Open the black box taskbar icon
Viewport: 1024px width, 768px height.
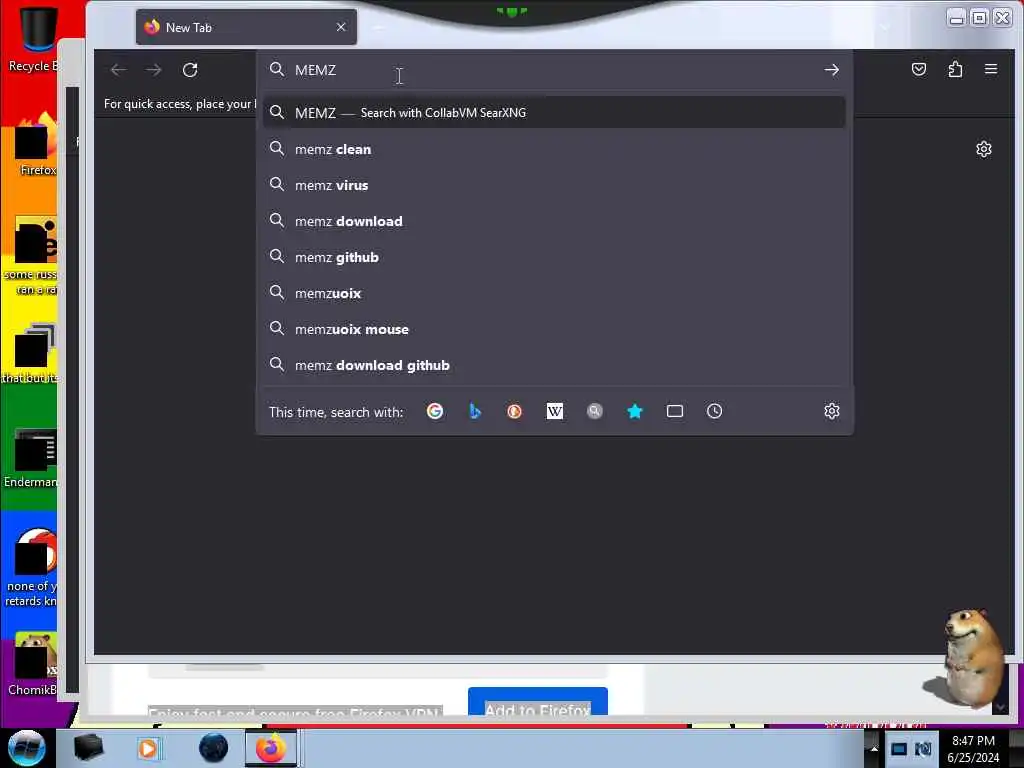point(88,748)
